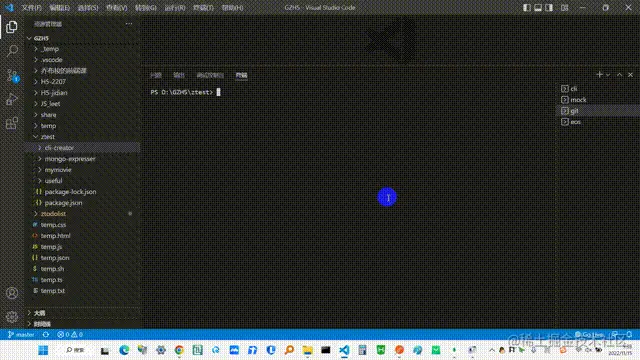640x360 pixels.
Task: Select the ztodolist folder
Action: (82, 214)
